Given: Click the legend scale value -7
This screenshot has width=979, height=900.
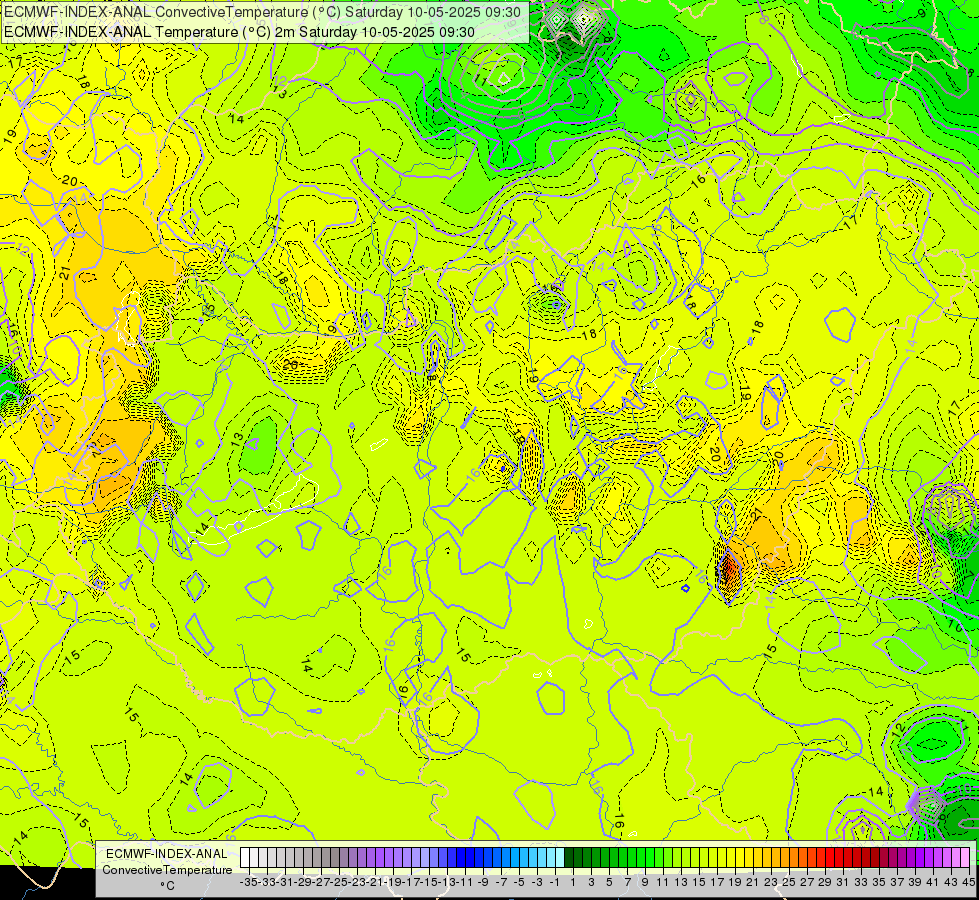Looking at the screenshot, I should pyautogui.click(x=501, y=883).
